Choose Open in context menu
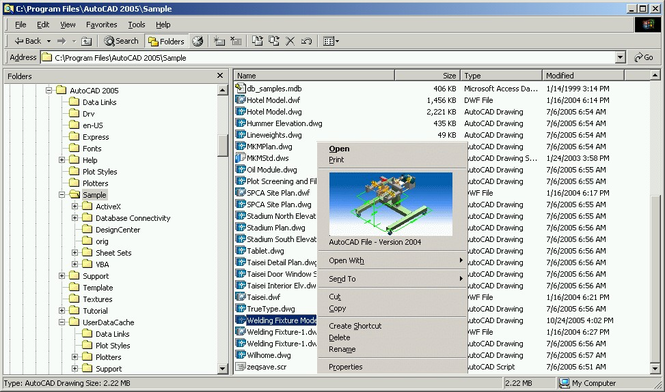 pyautogui.click(x=392, y=148)
